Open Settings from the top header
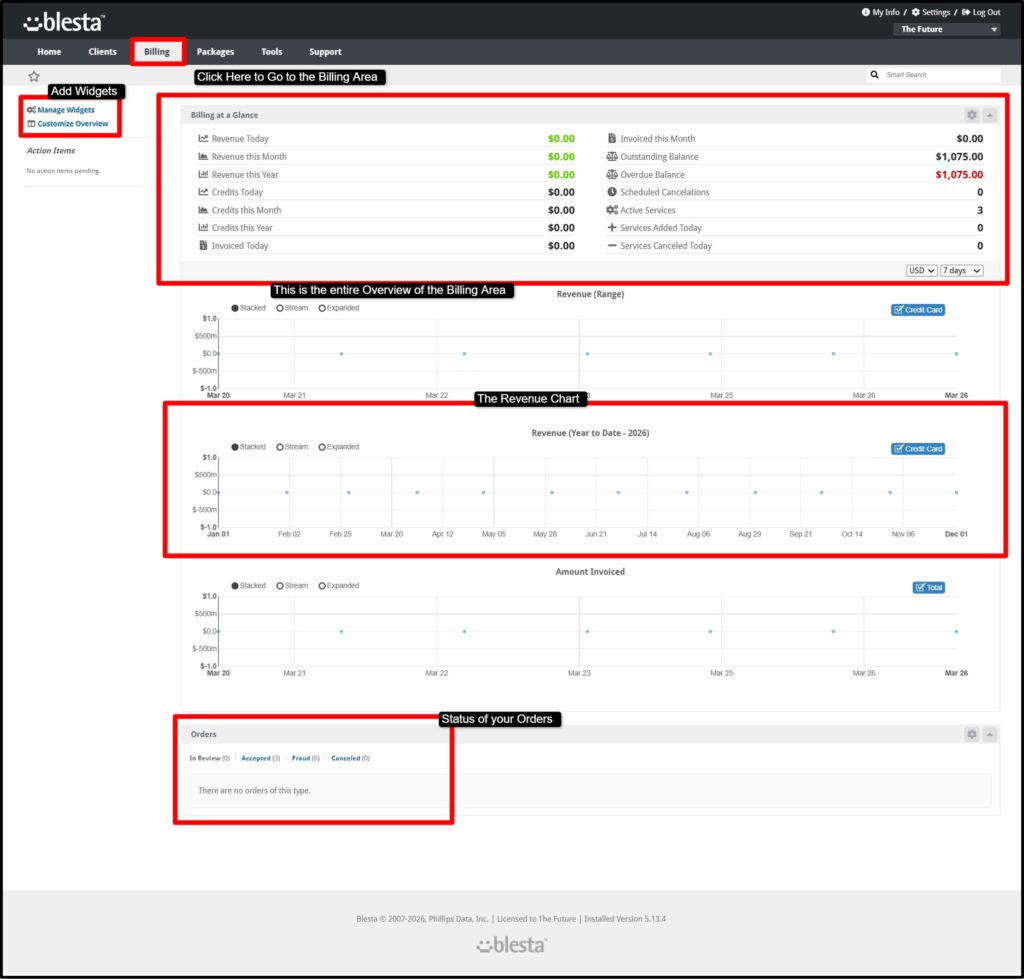This screenshot has width=1024, height=979. pyautogui.click(x=932, y=11)
